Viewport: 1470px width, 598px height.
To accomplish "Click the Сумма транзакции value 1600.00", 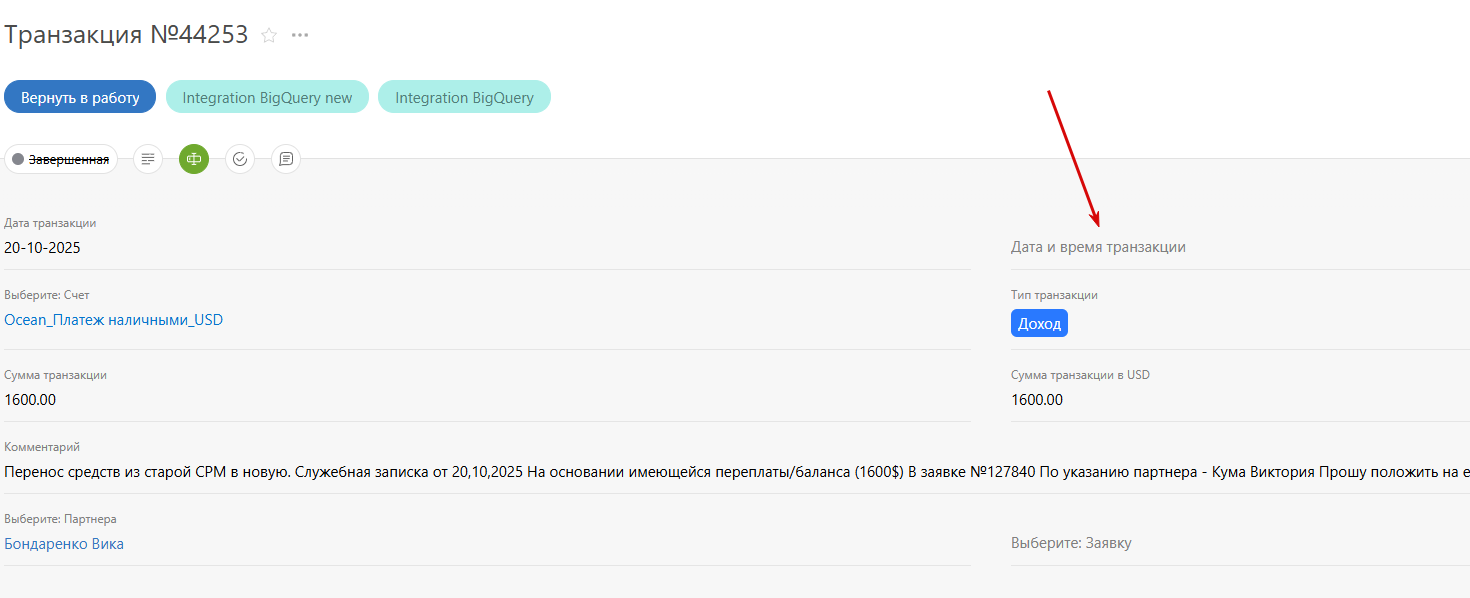I will coord(30,400).
